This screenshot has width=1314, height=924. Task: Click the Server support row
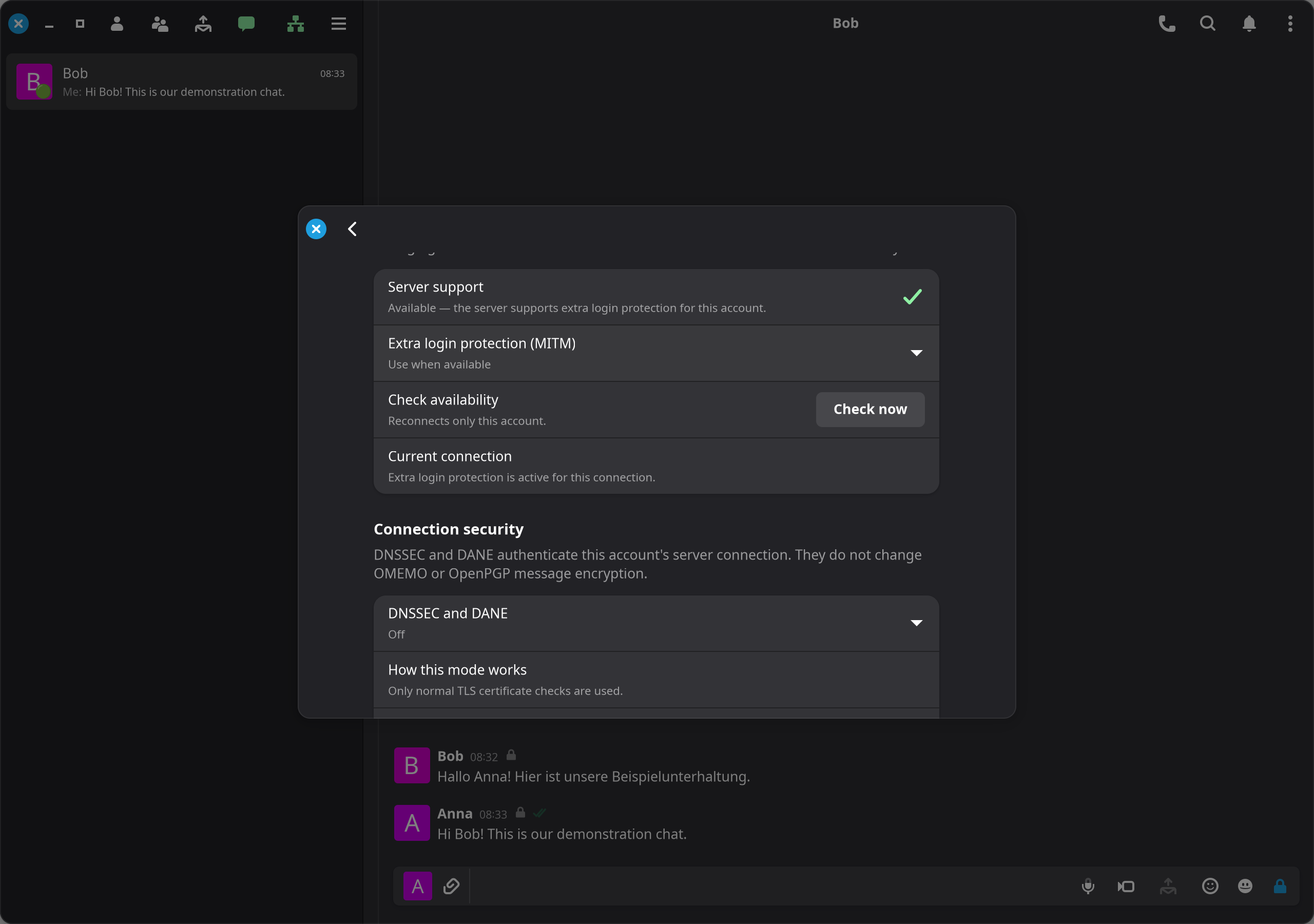click(x=656, y=297)
